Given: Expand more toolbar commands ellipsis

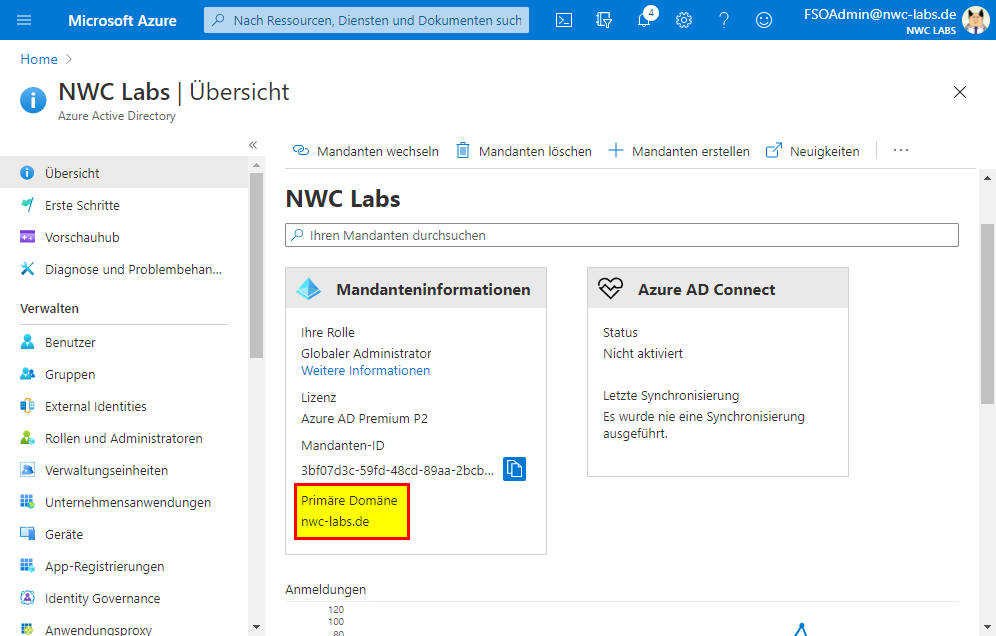Looking at the screenshot, I should [901, 151].
